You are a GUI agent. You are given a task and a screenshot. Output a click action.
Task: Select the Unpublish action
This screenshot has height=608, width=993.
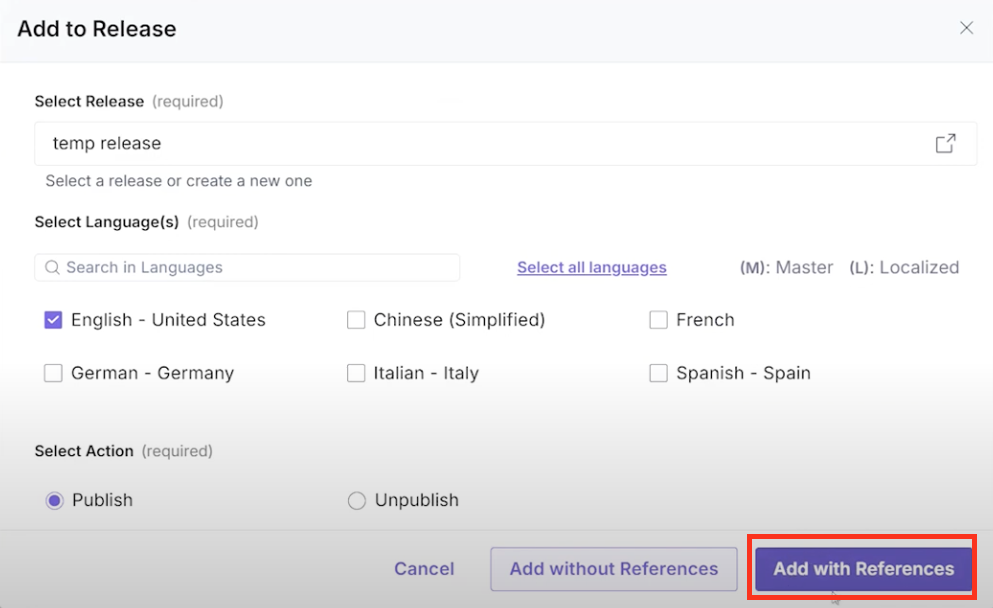coord(357,500)
